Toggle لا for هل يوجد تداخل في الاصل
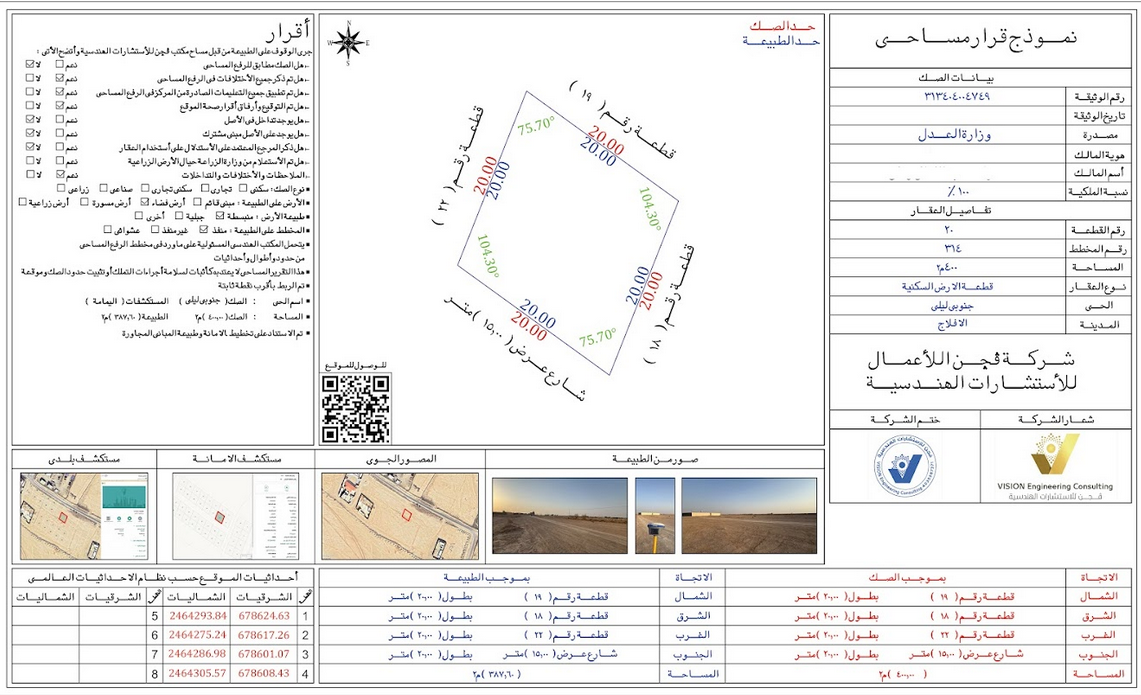Viewport: 1141px width, 695px height. coord(30,119)
